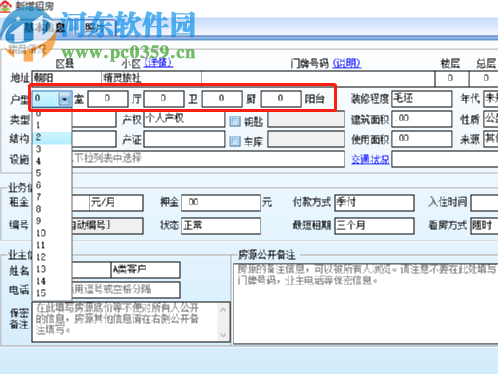The image size is (498, 374).
Task: Switch to the 照片 tab
Action: click(x=96, y=28)
